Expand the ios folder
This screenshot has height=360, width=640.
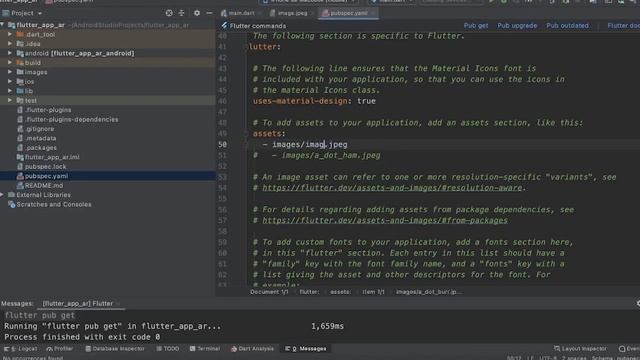[10, 81]
